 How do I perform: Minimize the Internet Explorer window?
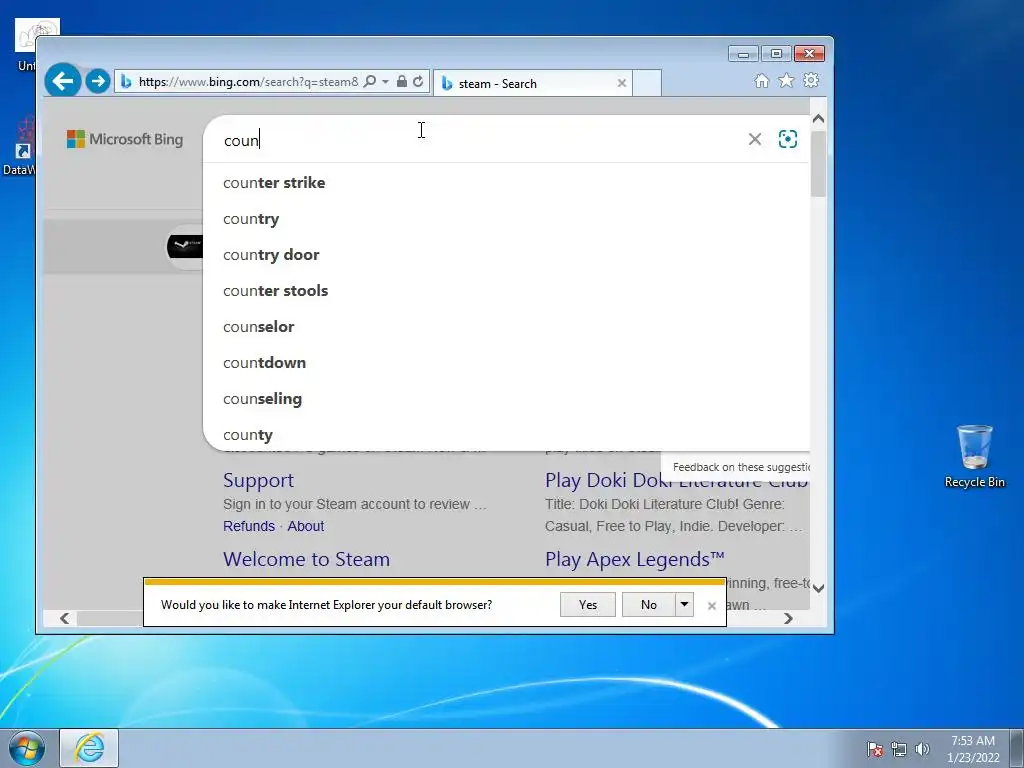[x=743, y=54]
